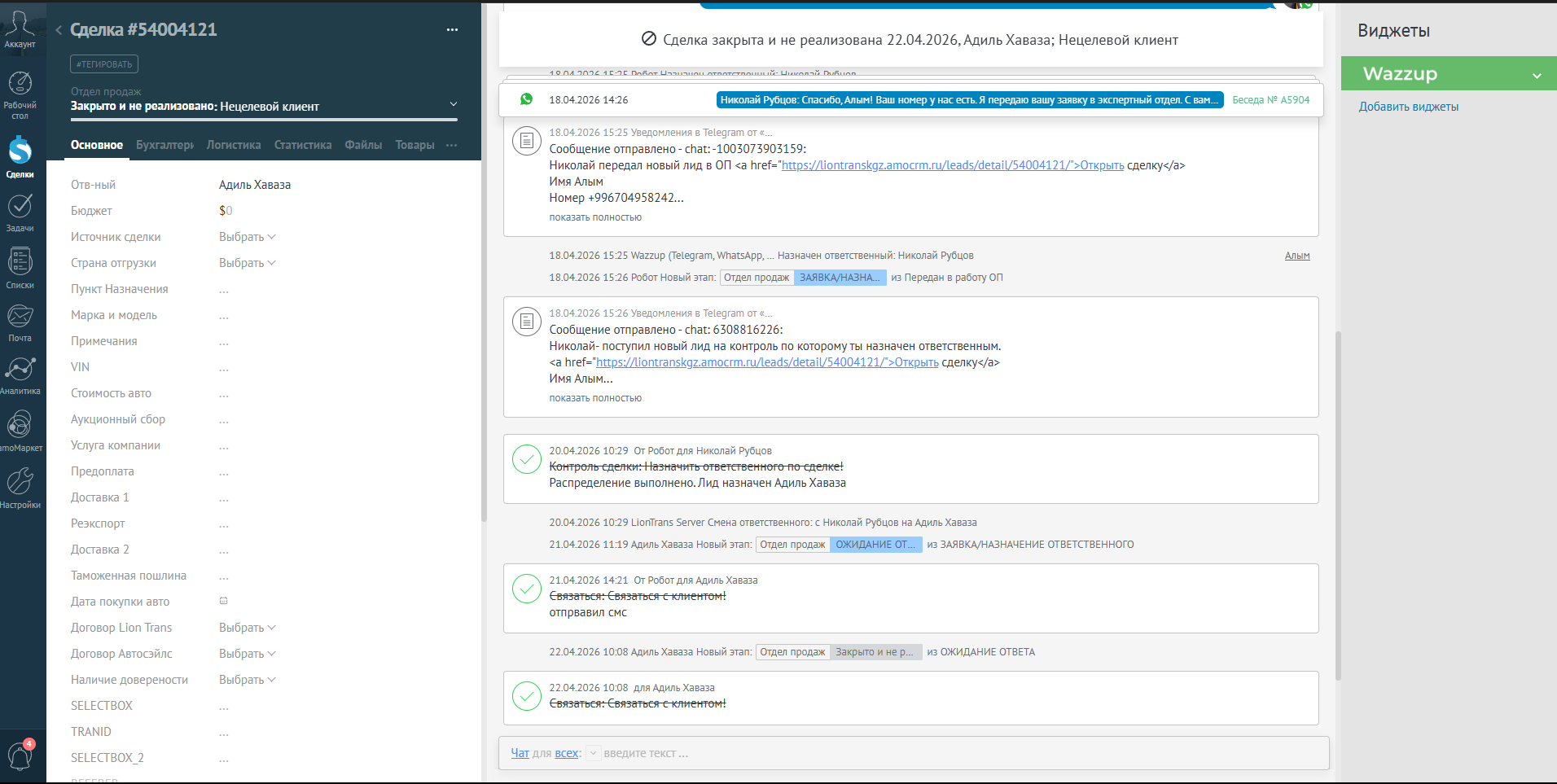Go back using the arrow before Сделка title

59,30
